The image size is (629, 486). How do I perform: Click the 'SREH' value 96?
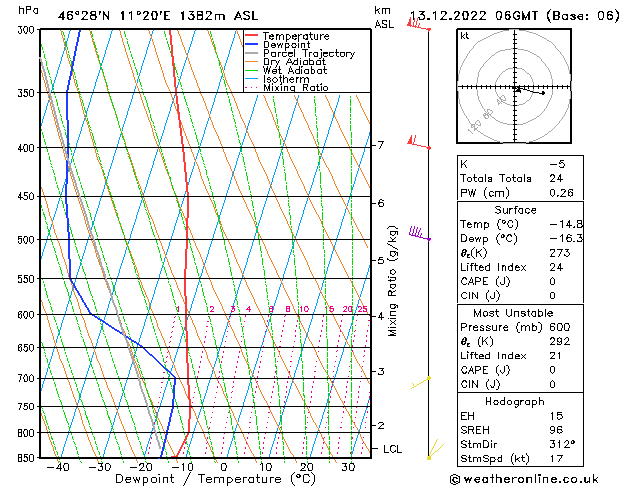tap(556, 430)
